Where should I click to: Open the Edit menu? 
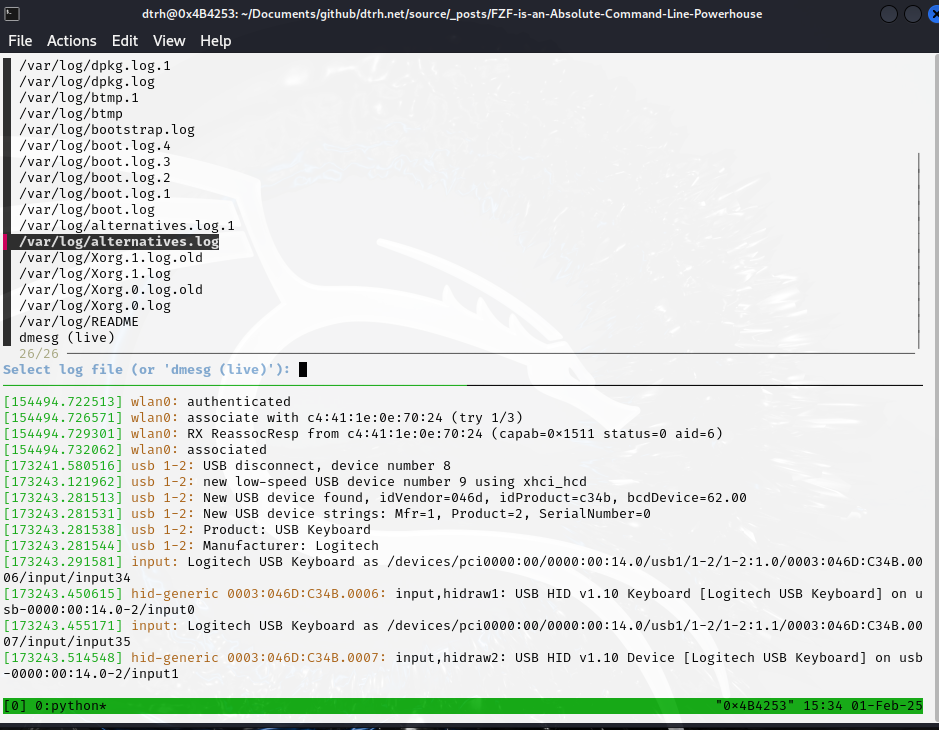(x=125, y=41)
